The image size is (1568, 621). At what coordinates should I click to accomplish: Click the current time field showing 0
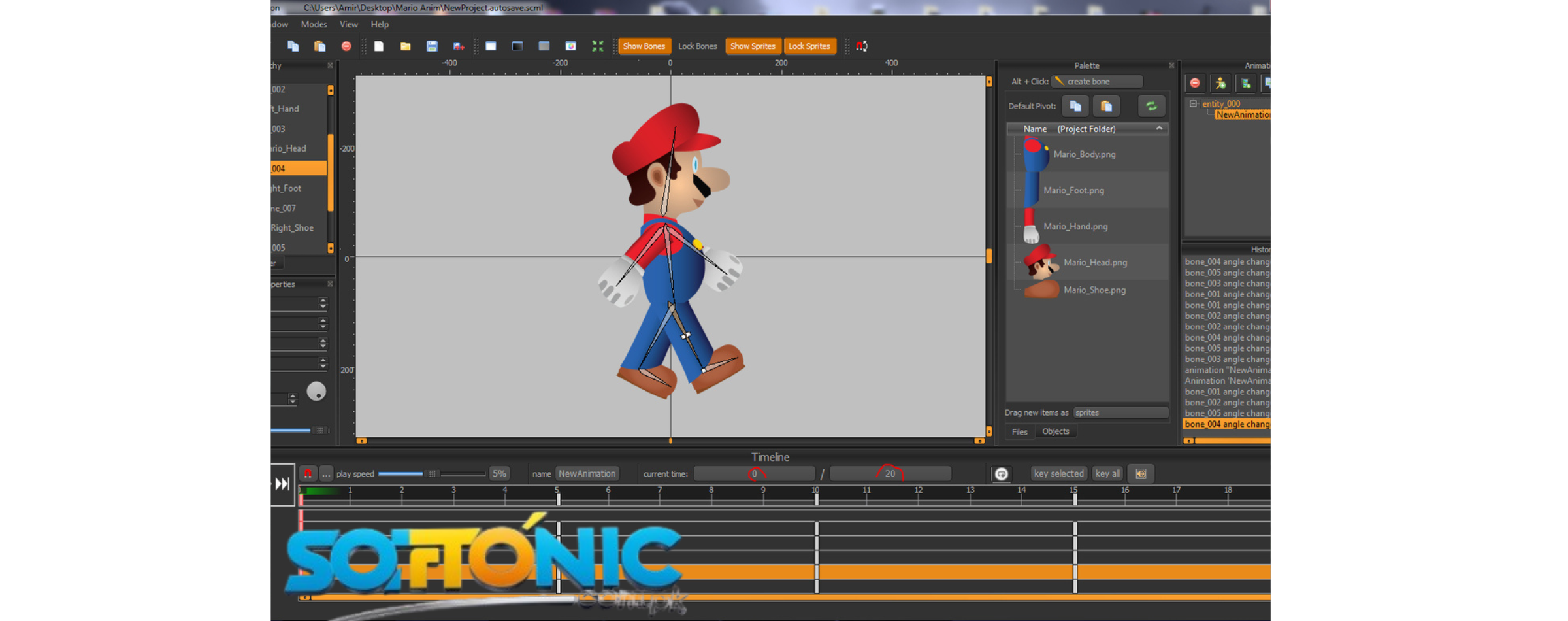pos(754,473)
